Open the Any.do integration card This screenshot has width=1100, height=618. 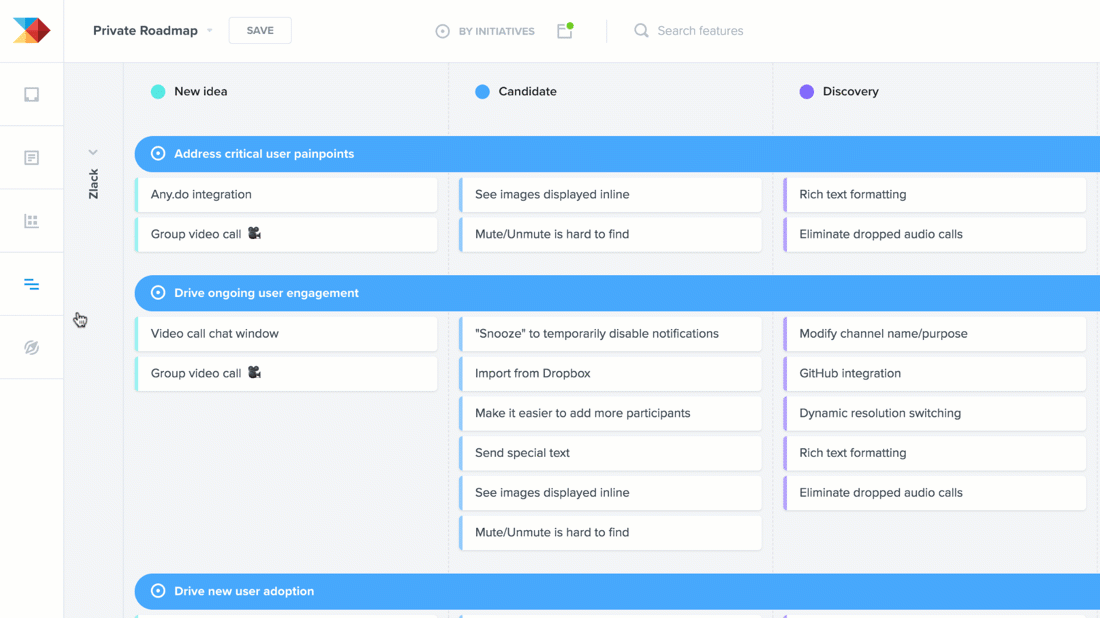coord(286,194)
